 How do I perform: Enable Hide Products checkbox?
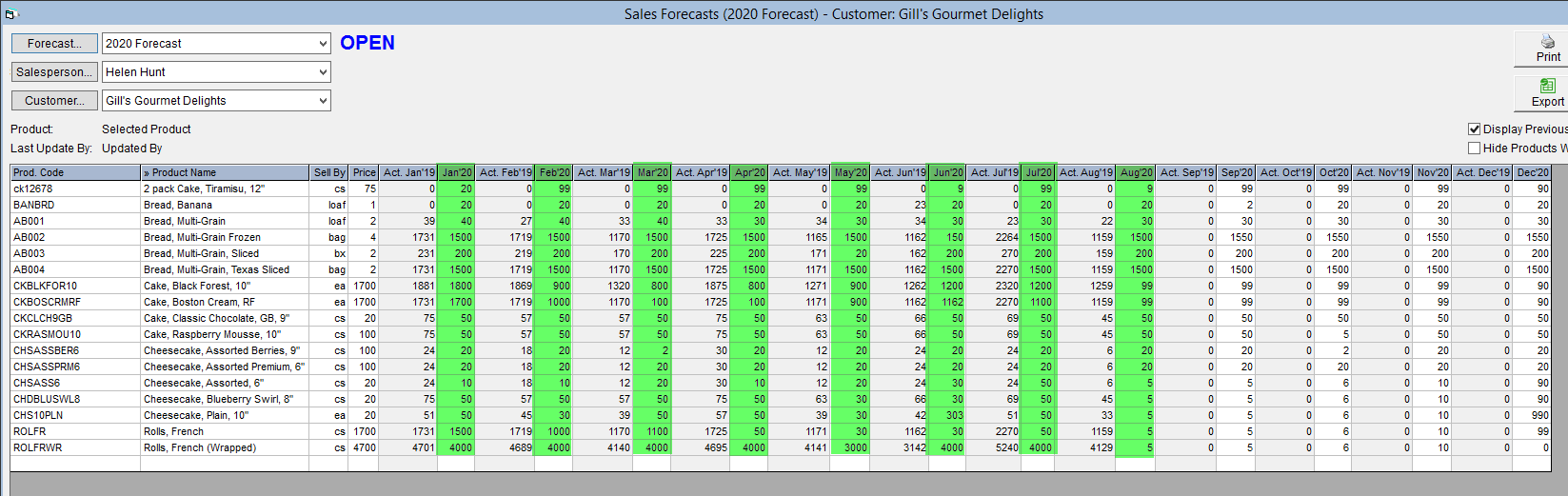point(1475,148)
